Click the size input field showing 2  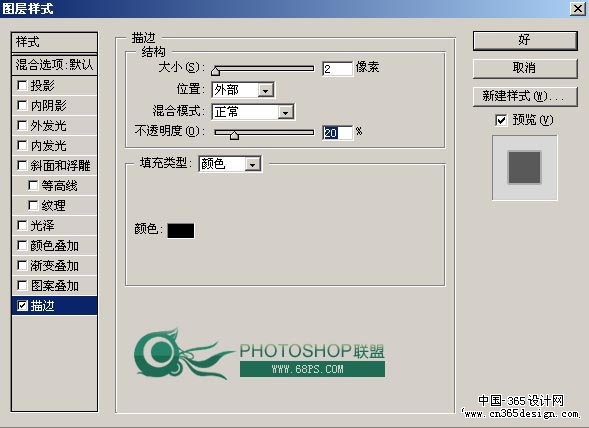(337, 69)
